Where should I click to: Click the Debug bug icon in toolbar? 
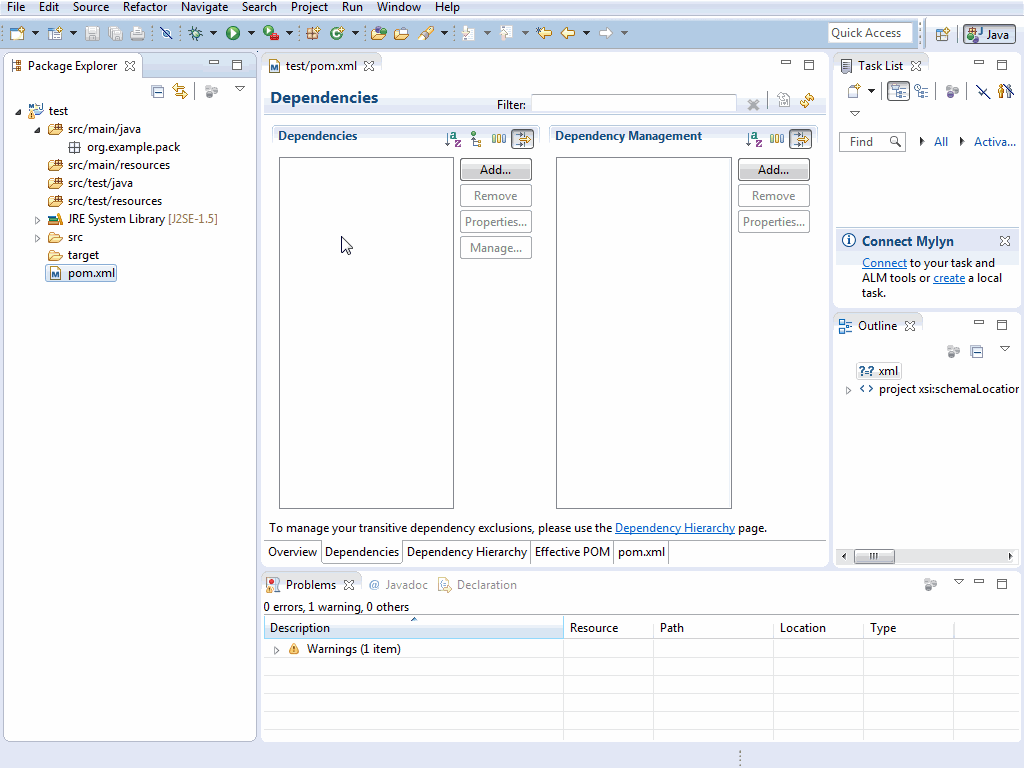pos(196,33)
